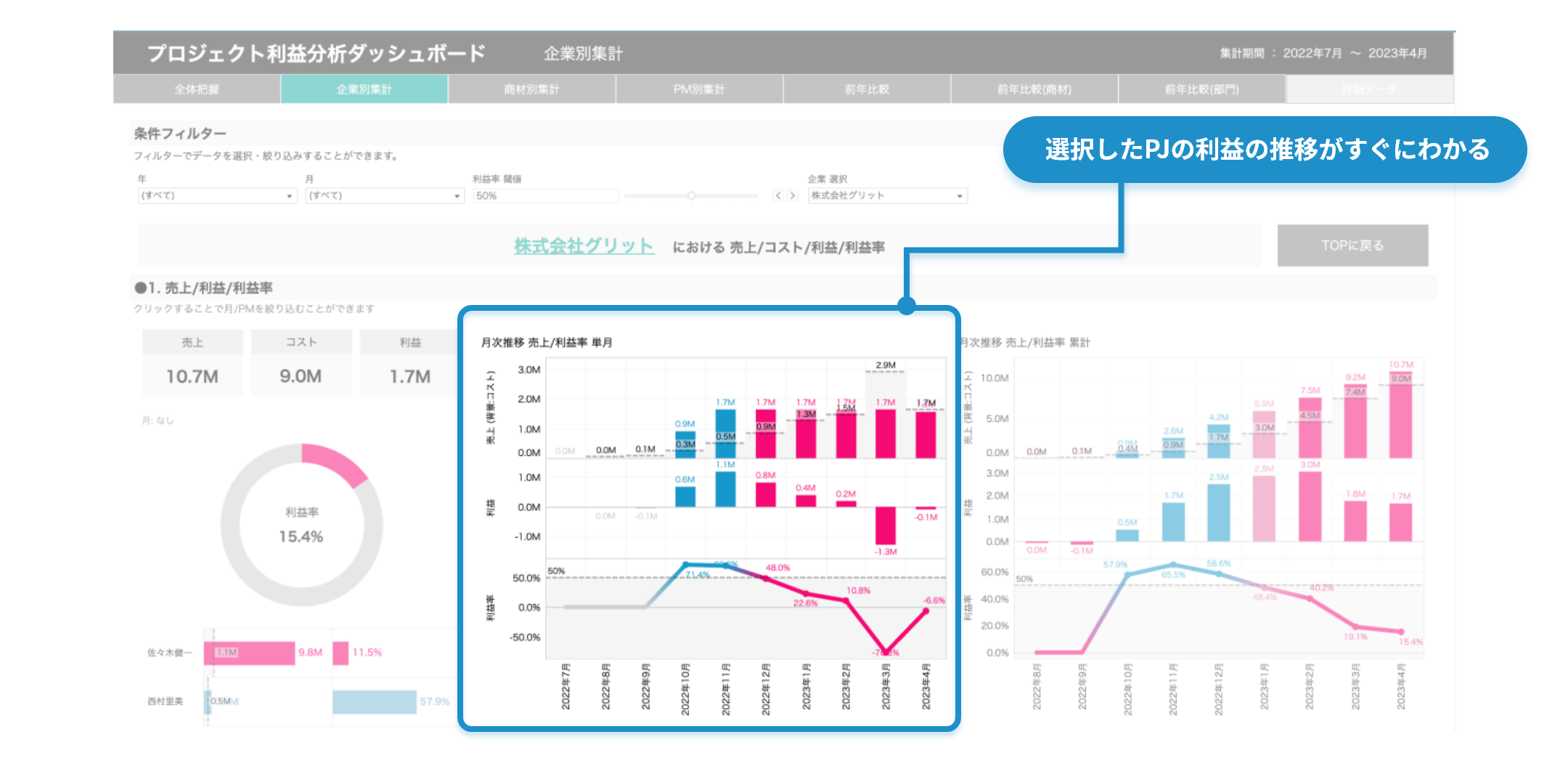Click the threshold decrease left arrow
Image resolution: width=1568 pixels, height=761 pixels.
(778, 195)
